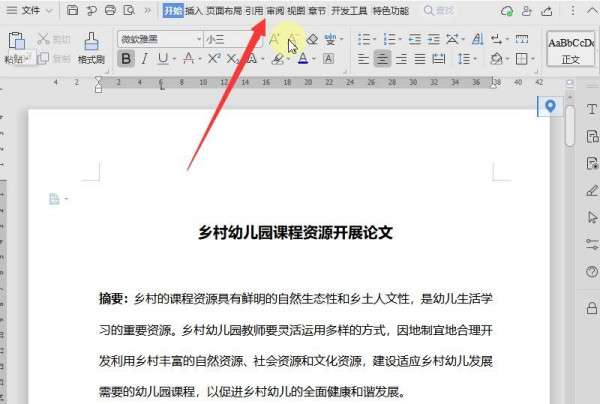Click the lock icon in right sidebar
Image resolution: width=600 pixels, height=404 pixels.
(592, 308)
